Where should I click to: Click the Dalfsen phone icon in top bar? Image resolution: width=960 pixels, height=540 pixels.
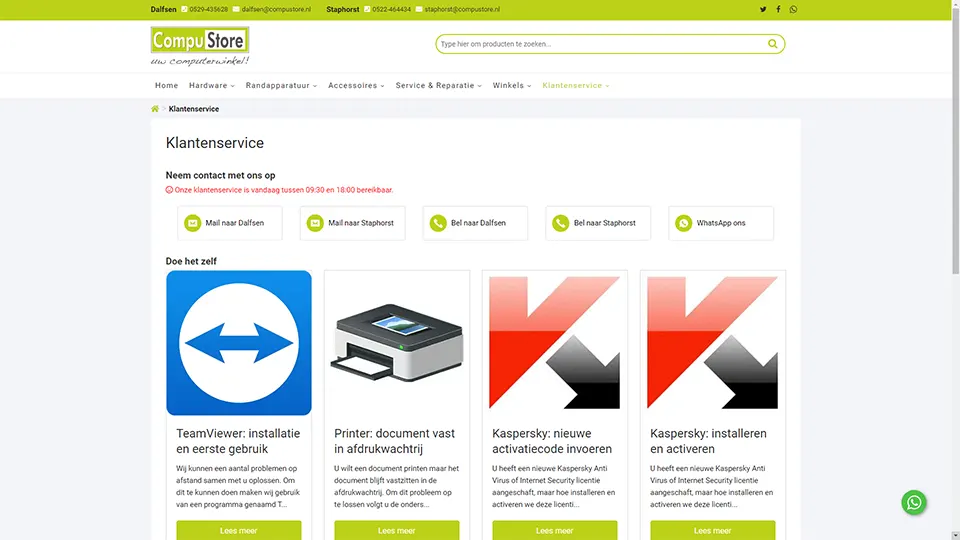tap(184, 9)
